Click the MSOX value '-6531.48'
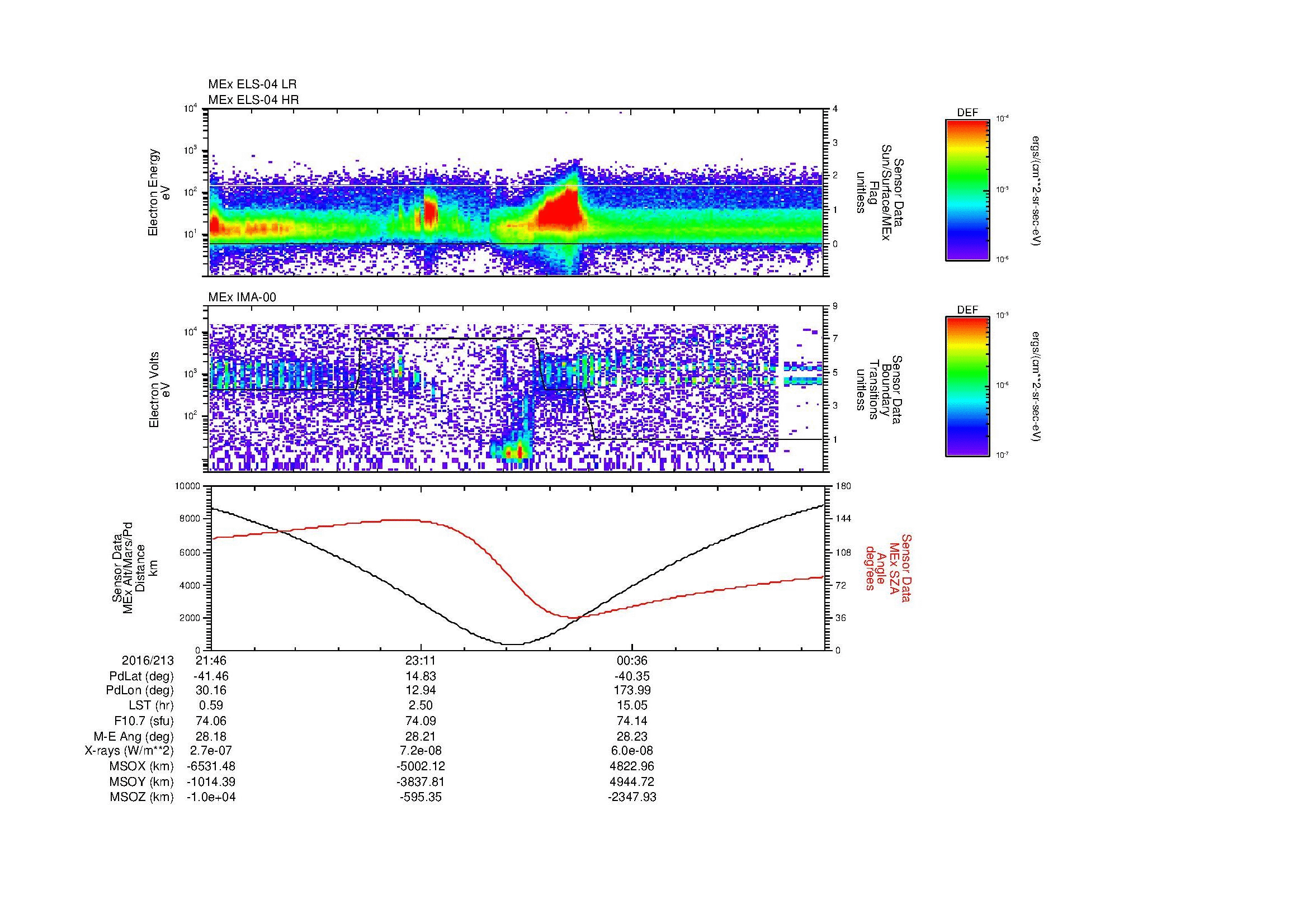The width and height of the screenshot is (1308, 924). pos(211,766)
